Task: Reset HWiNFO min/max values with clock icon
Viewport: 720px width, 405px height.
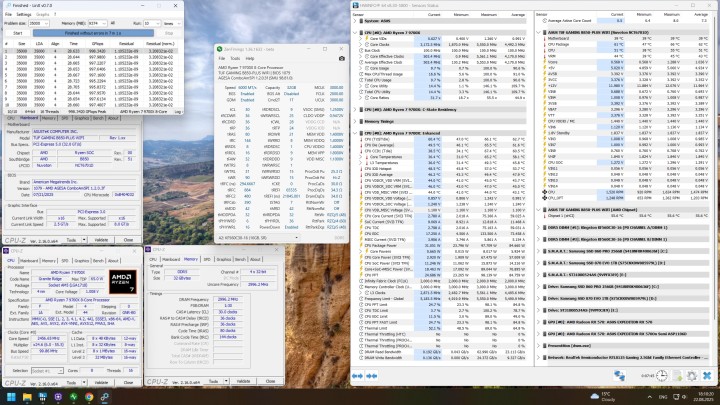Action: [x=661, y=376]
